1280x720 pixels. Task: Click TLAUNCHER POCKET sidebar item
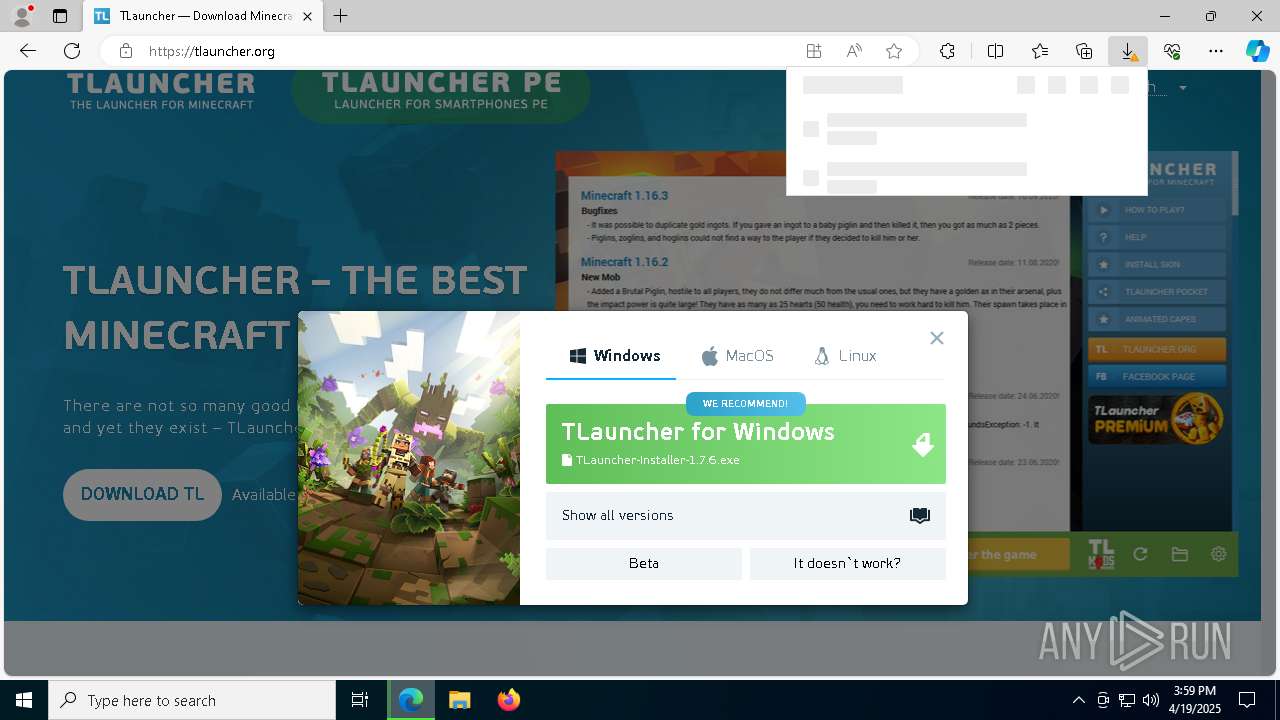pos(1155,292)
